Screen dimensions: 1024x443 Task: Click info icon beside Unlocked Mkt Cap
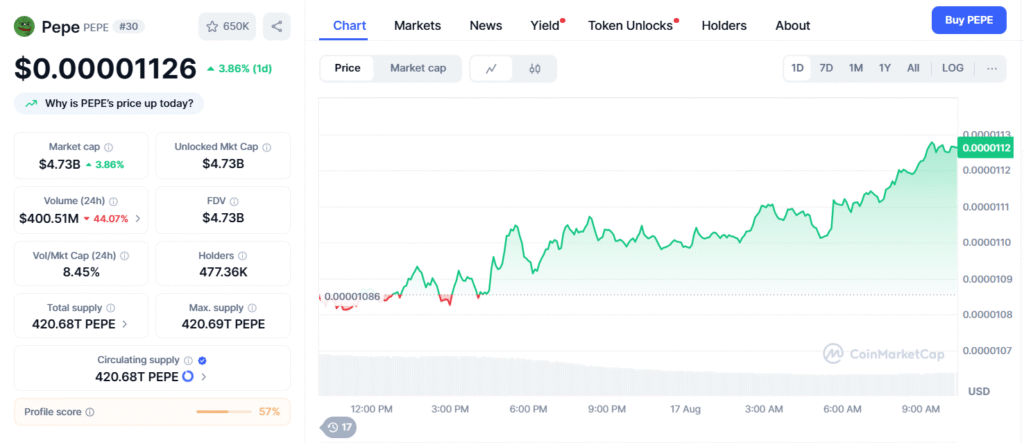coord(267,148)
